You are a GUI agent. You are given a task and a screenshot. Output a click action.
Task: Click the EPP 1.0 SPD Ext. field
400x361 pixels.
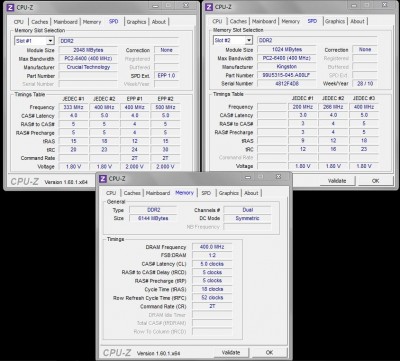click(166, 76)
